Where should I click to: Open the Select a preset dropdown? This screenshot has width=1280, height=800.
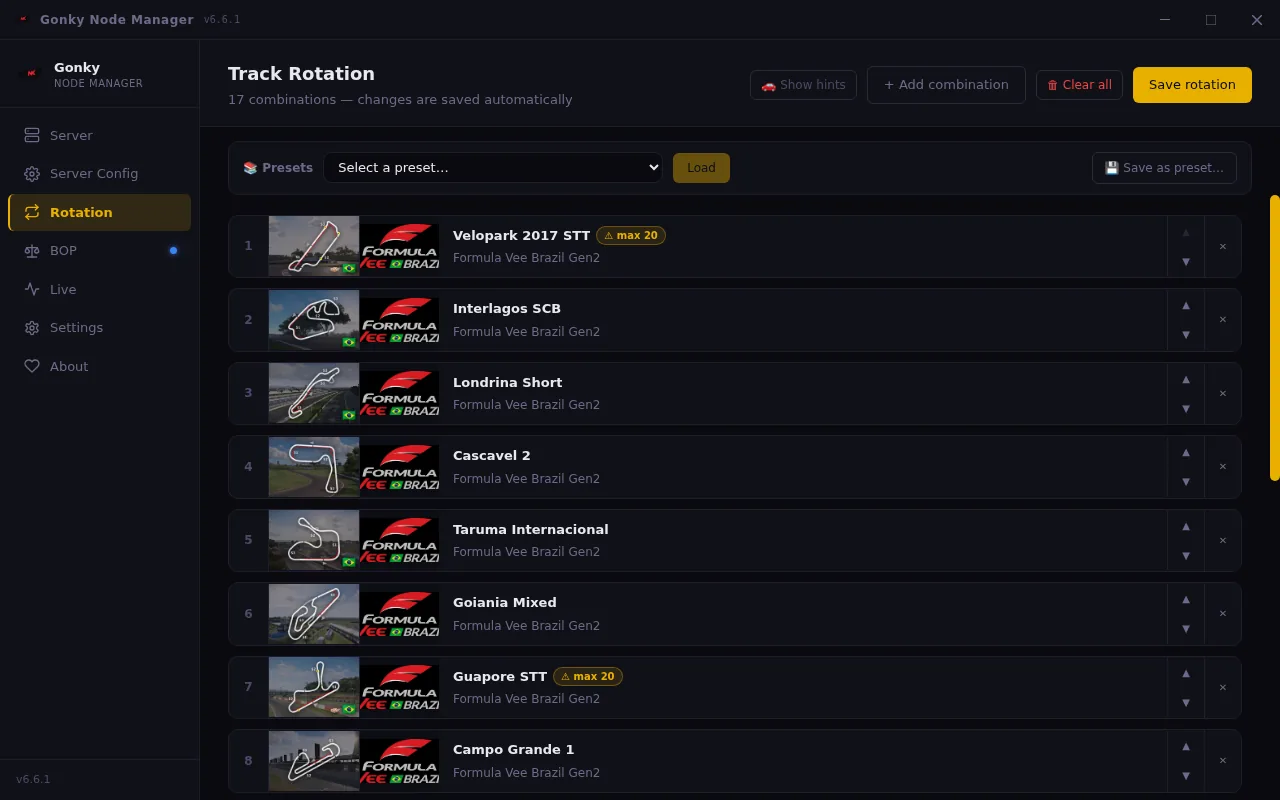(492, 167)
